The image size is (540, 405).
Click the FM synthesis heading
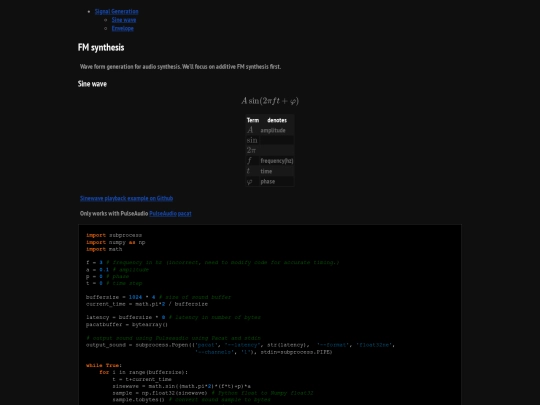(101, 48)
